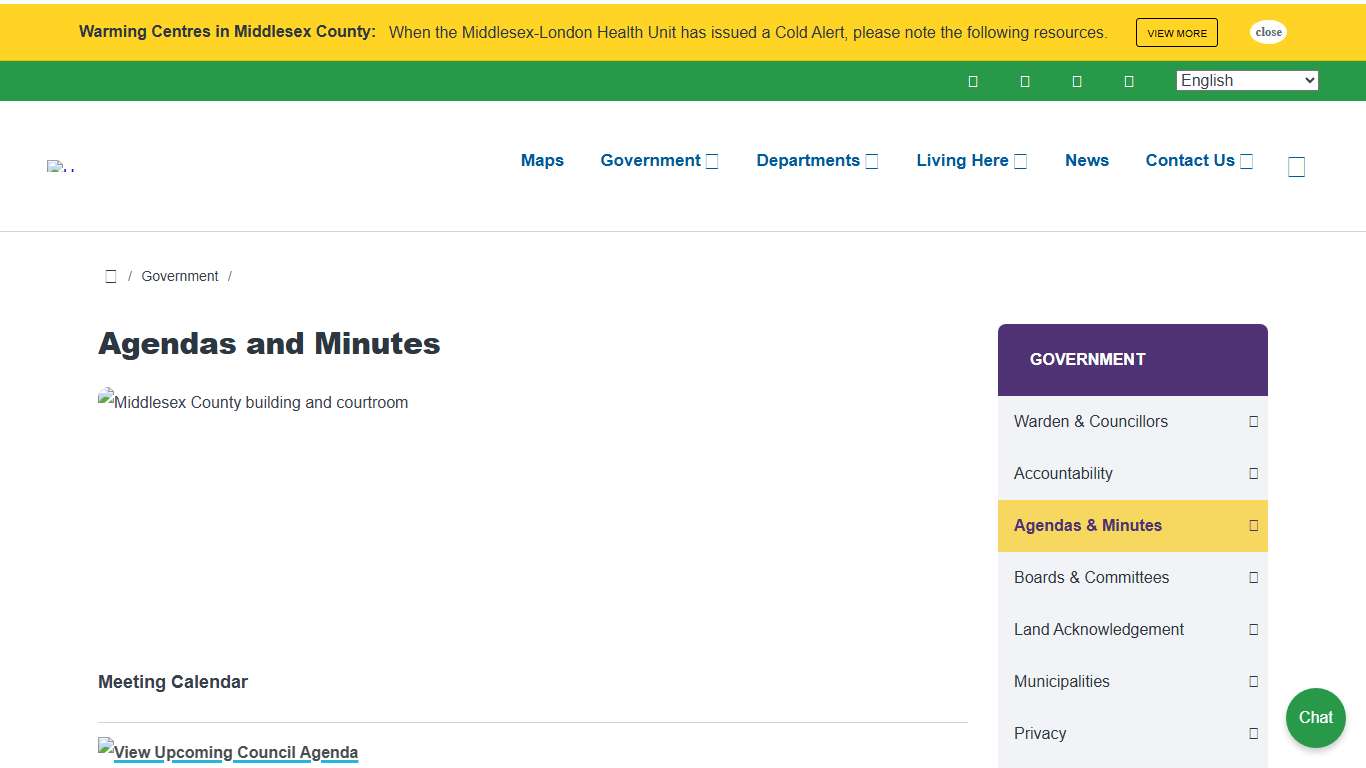Screen dimensions: 1366x768
Task: Click the third social media icon in the green bar
Action: pyautogui.click(x=1077, y=81)
